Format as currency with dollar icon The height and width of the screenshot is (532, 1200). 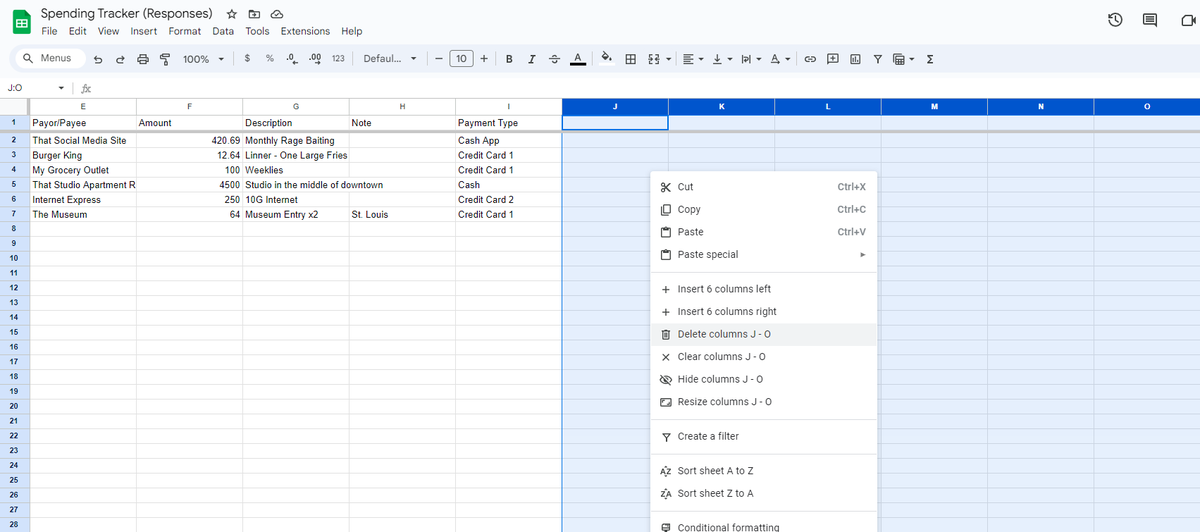click(x=247, y=58)
